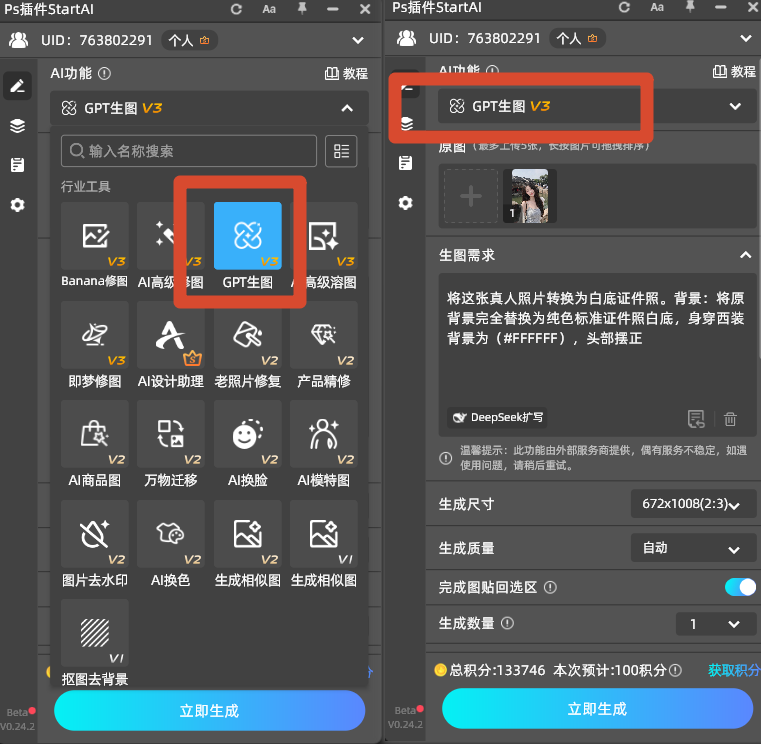Open the 生成尺寸 672x1008 dropdown
Image resolution: width=761 pixels, height=744 pixels.
pyautogui.click(x=693, y=504)
